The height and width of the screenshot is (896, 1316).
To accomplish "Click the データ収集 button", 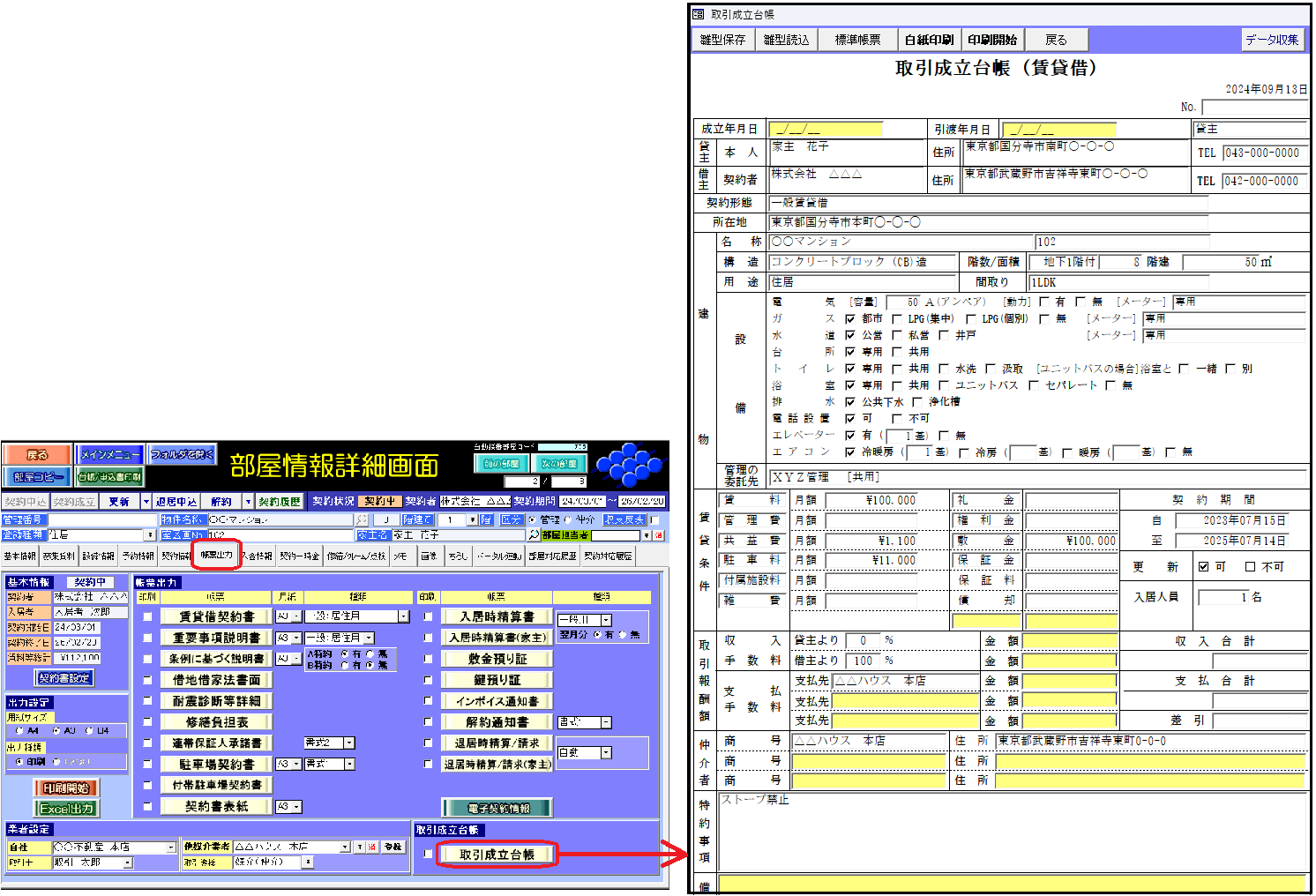I will [1271, 40].
